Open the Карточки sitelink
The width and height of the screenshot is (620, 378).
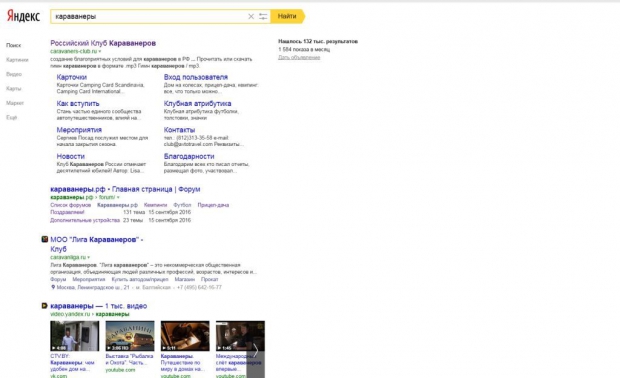point(72,77)
